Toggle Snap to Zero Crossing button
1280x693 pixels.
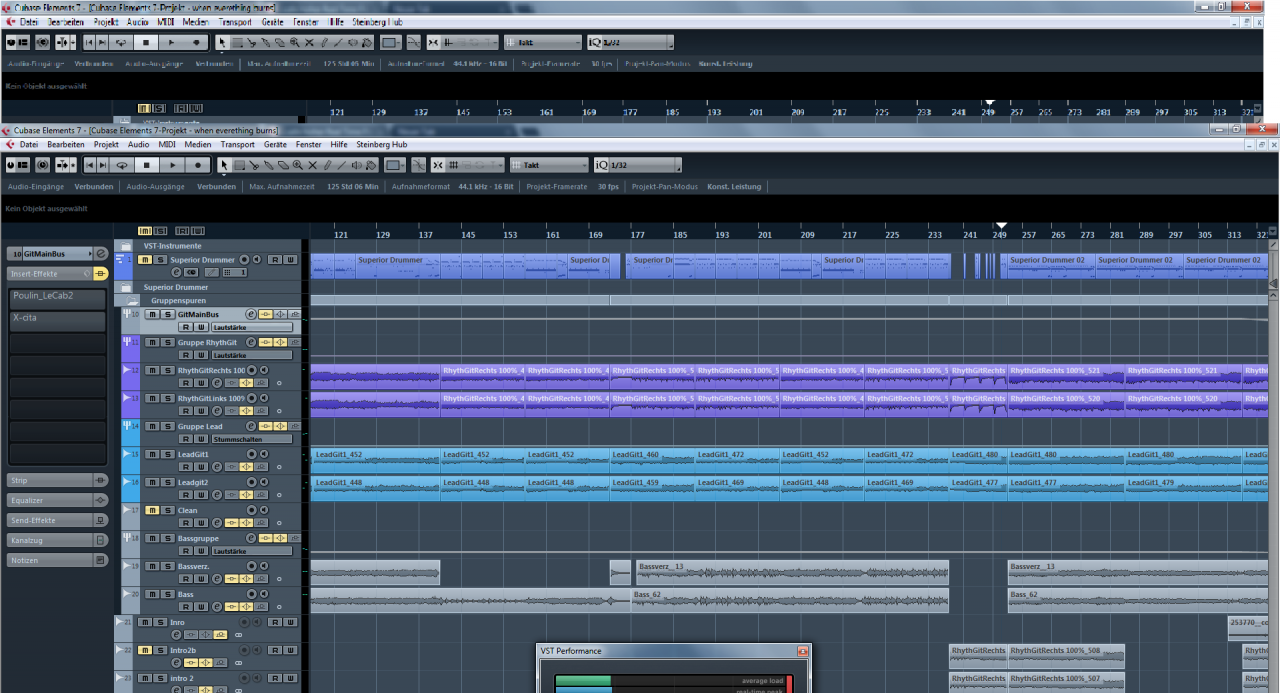[x=418, y=165]
